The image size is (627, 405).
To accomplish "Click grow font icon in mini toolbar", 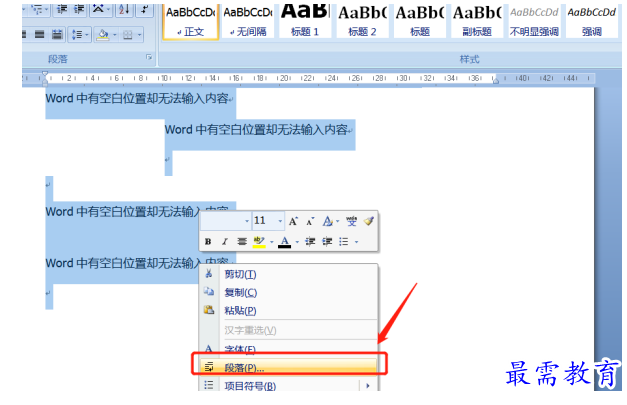I will click(x=293, y=221).
